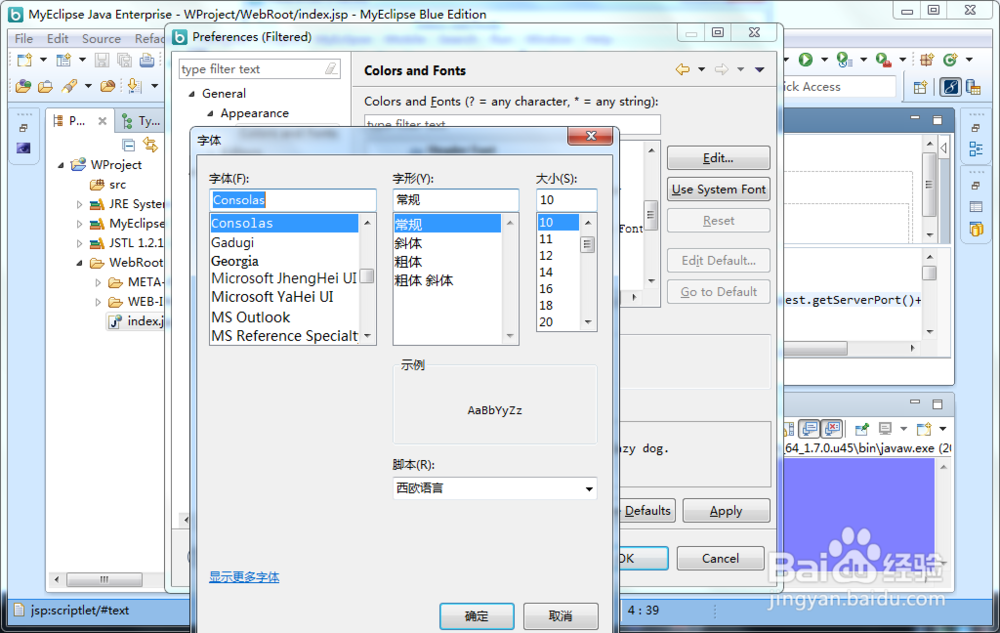
Task: Click the Print icon in main toolbar
Action: [147, 60]
